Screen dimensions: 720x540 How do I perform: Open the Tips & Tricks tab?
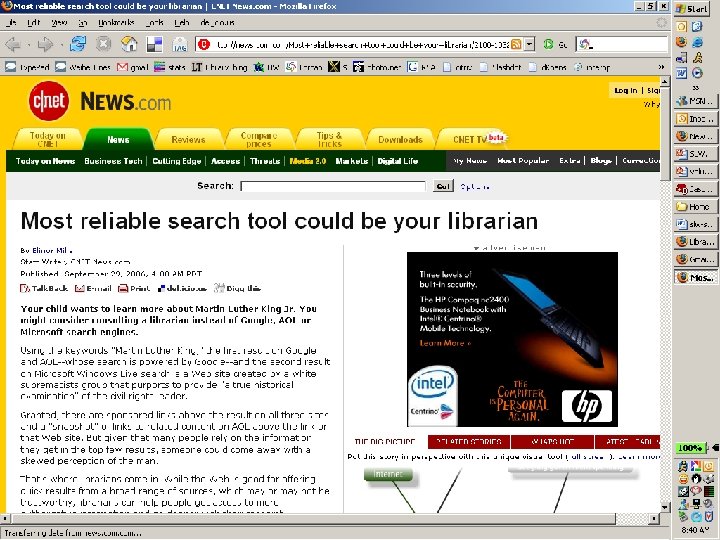click(329, 139)
